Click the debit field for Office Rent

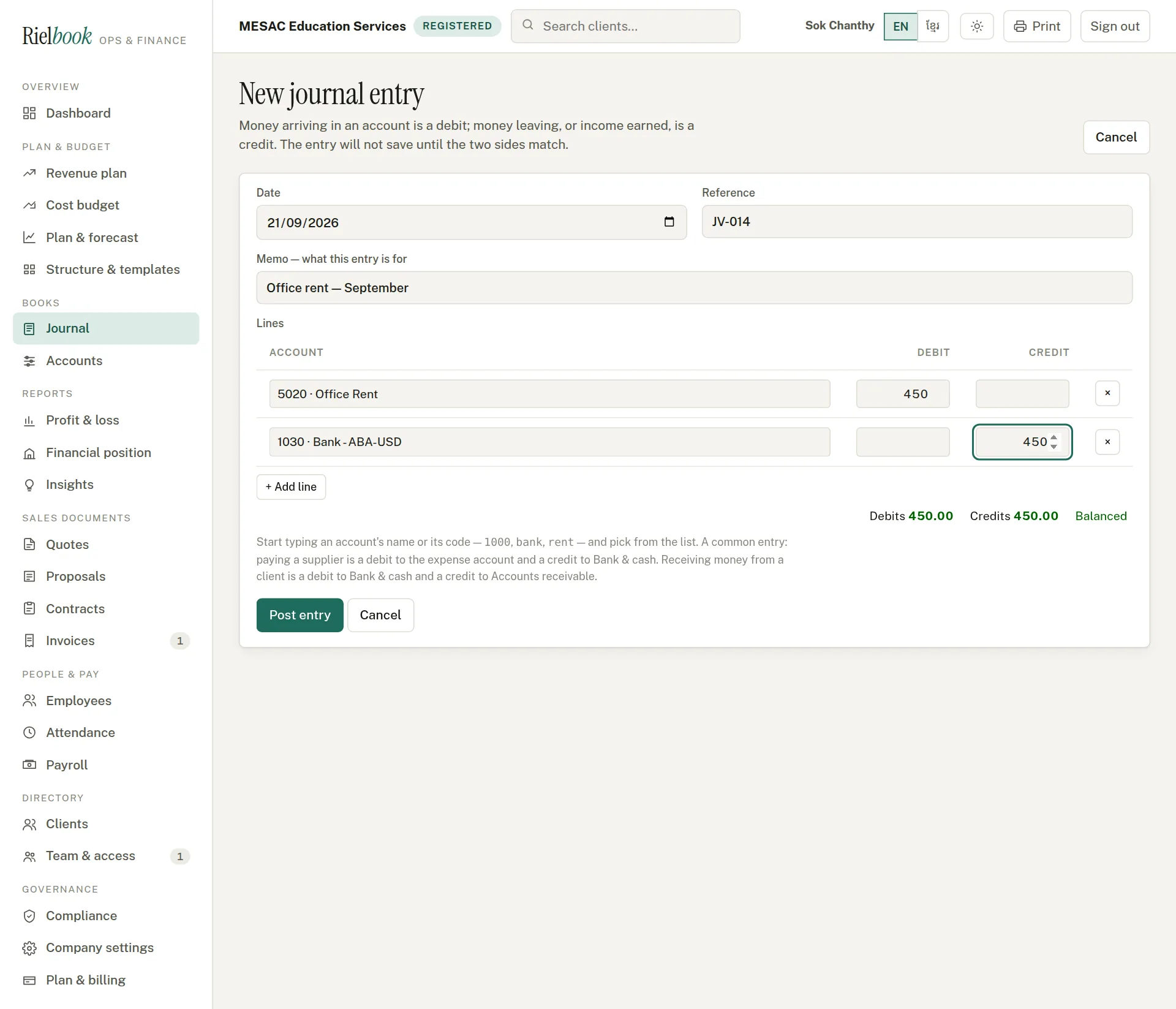903,394
